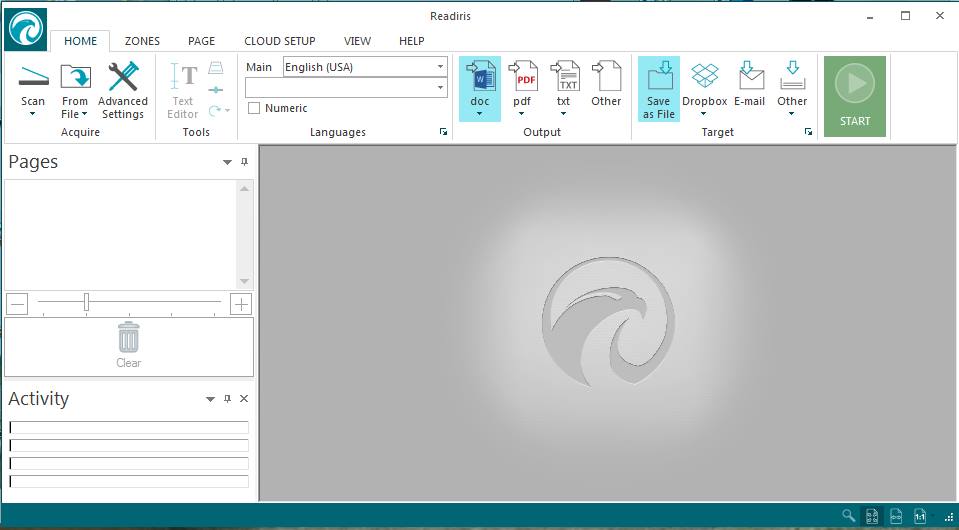Switch to the VIEW tab
959x530 pixels.
click(357, 41)
